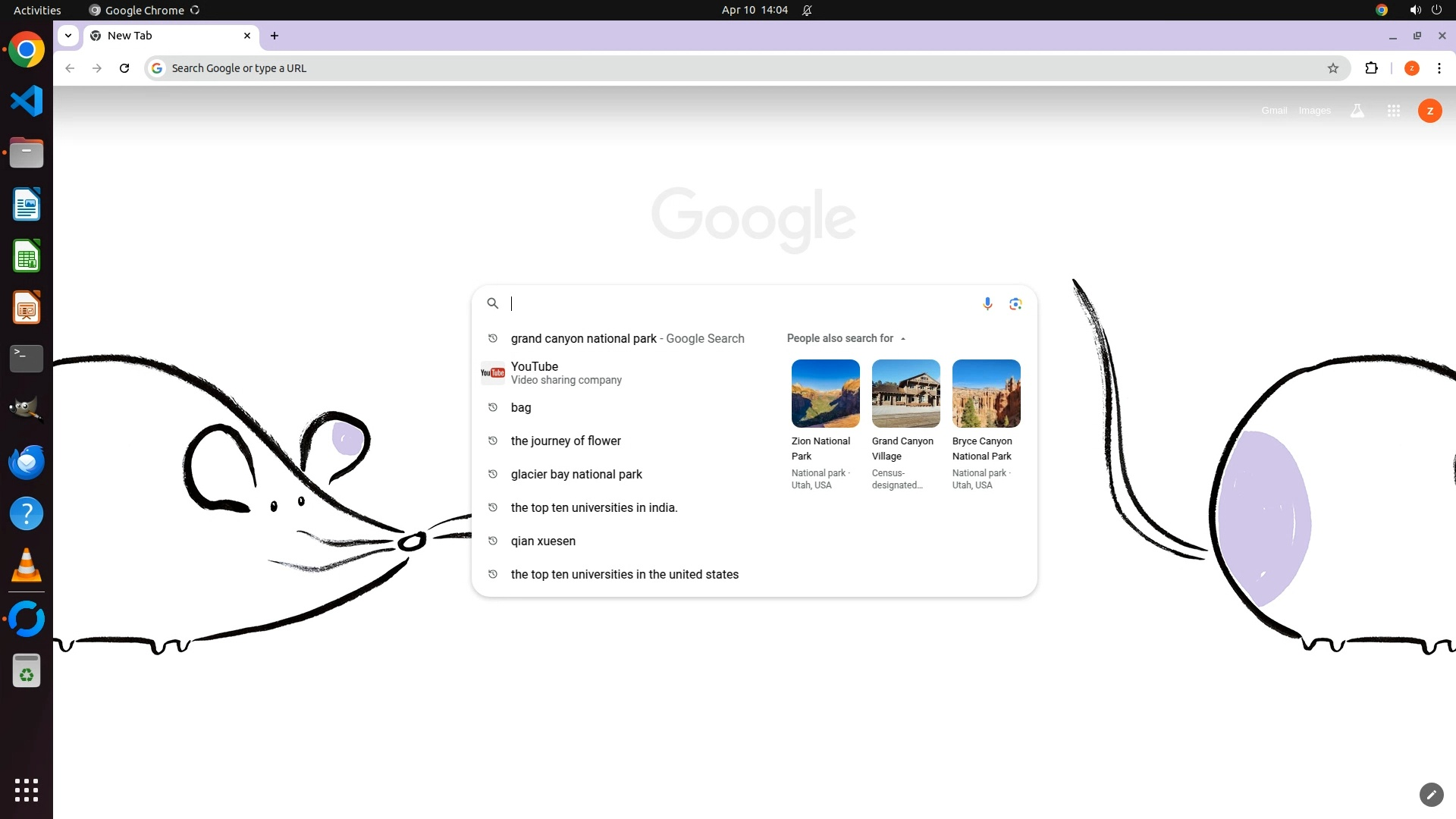This screenshot has width=1456, height=819.
Task: Toggle do-not-disturb notification bell
Action: [807, 10]
